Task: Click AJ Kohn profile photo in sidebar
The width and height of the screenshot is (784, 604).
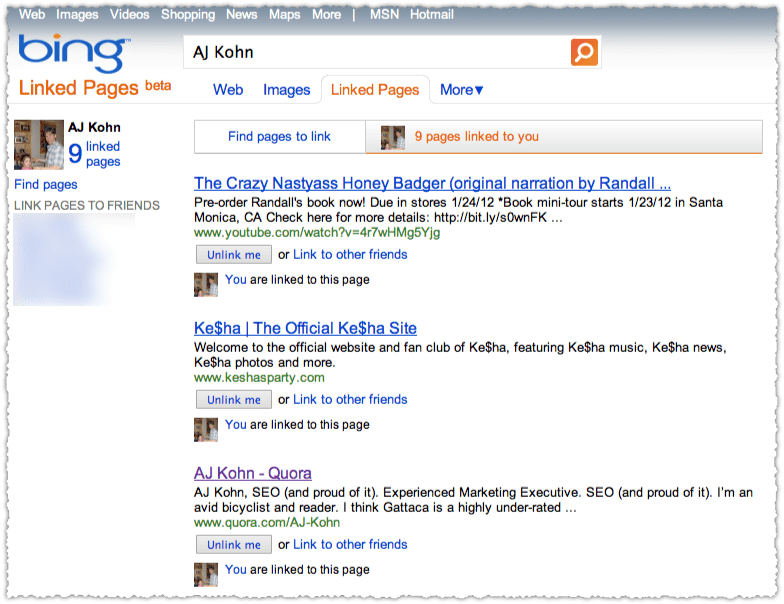Action: [39, 144]
